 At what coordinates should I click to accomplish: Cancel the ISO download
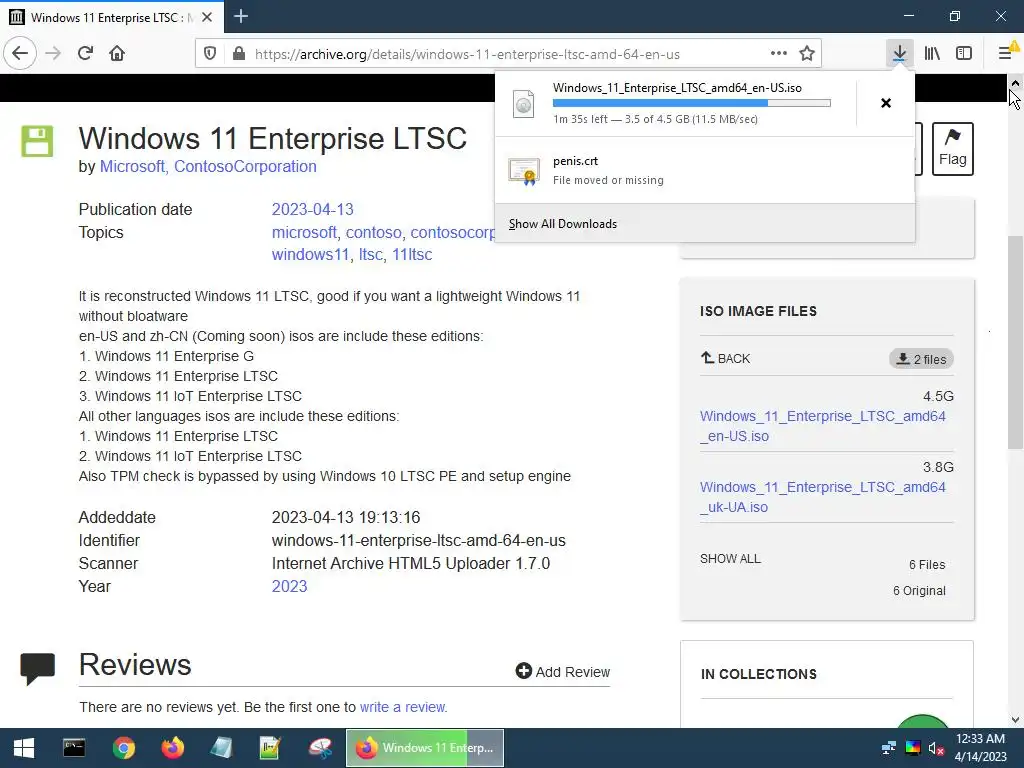coord(886,103)
